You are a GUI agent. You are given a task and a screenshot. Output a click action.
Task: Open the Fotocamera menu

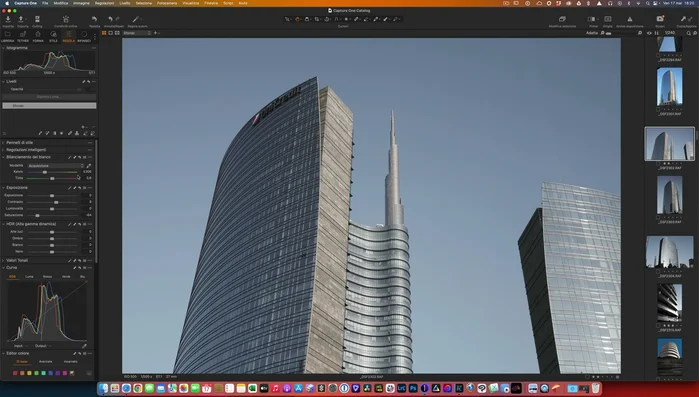click(x=167, y=3)
